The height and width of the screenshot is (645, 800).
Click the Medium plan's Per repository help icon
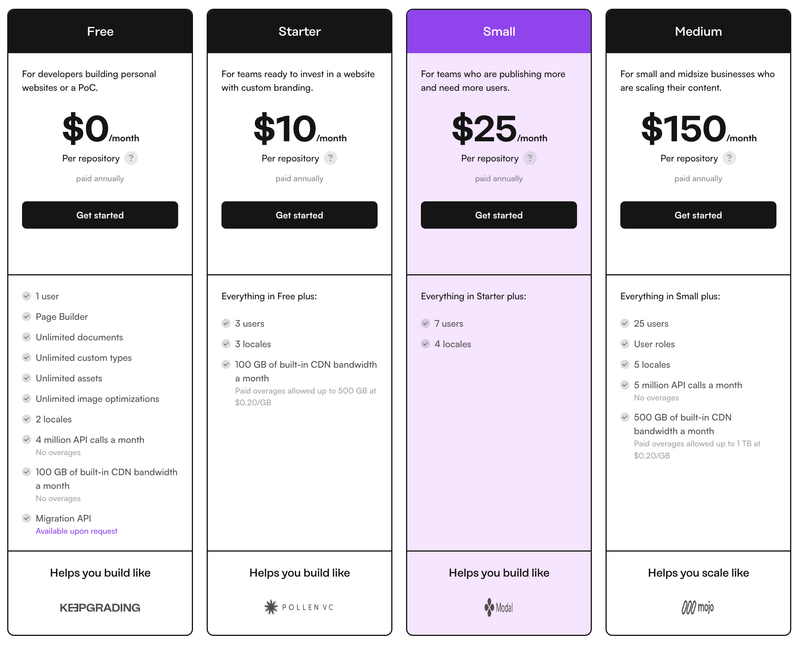click(730, 158)
